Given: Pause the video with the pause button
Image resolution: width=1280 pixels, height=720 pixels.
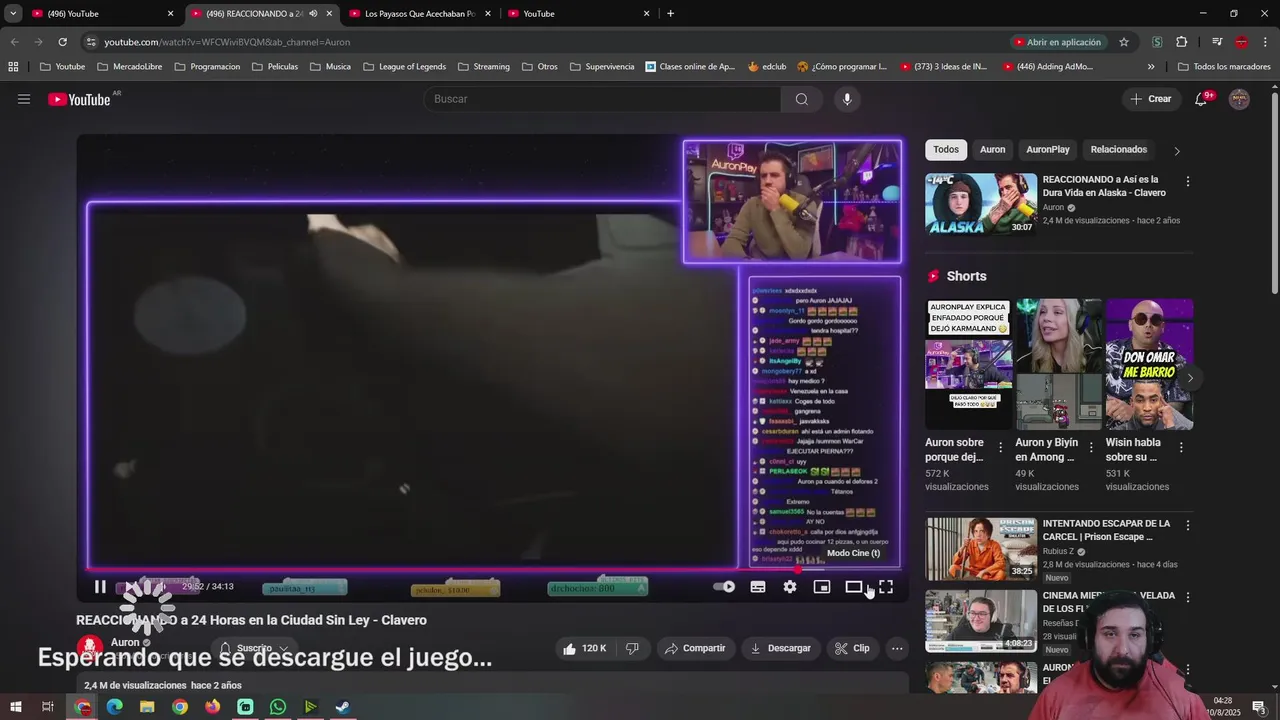Looking at the screenshot, I should [x=100, y=587].
